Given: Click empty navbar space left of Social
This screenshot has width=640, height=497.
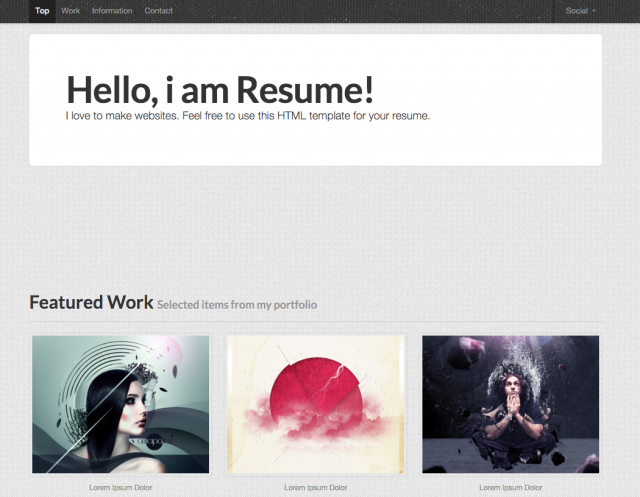Looking at the screenshot, I should 400,11.
